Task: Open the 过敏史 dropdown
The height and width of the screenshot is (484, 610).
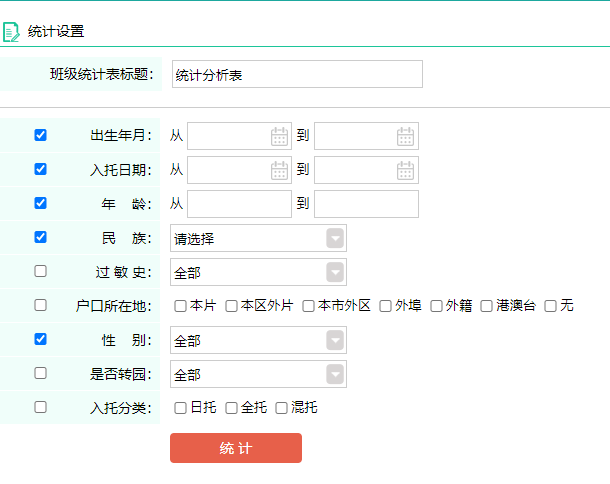Action: 258,272
